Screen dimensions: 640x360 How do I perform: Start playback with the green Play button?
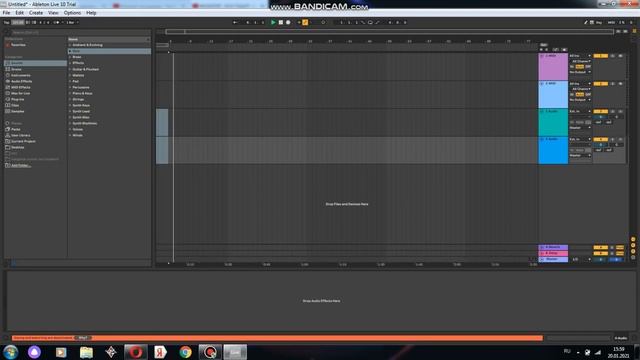[273, 22]
